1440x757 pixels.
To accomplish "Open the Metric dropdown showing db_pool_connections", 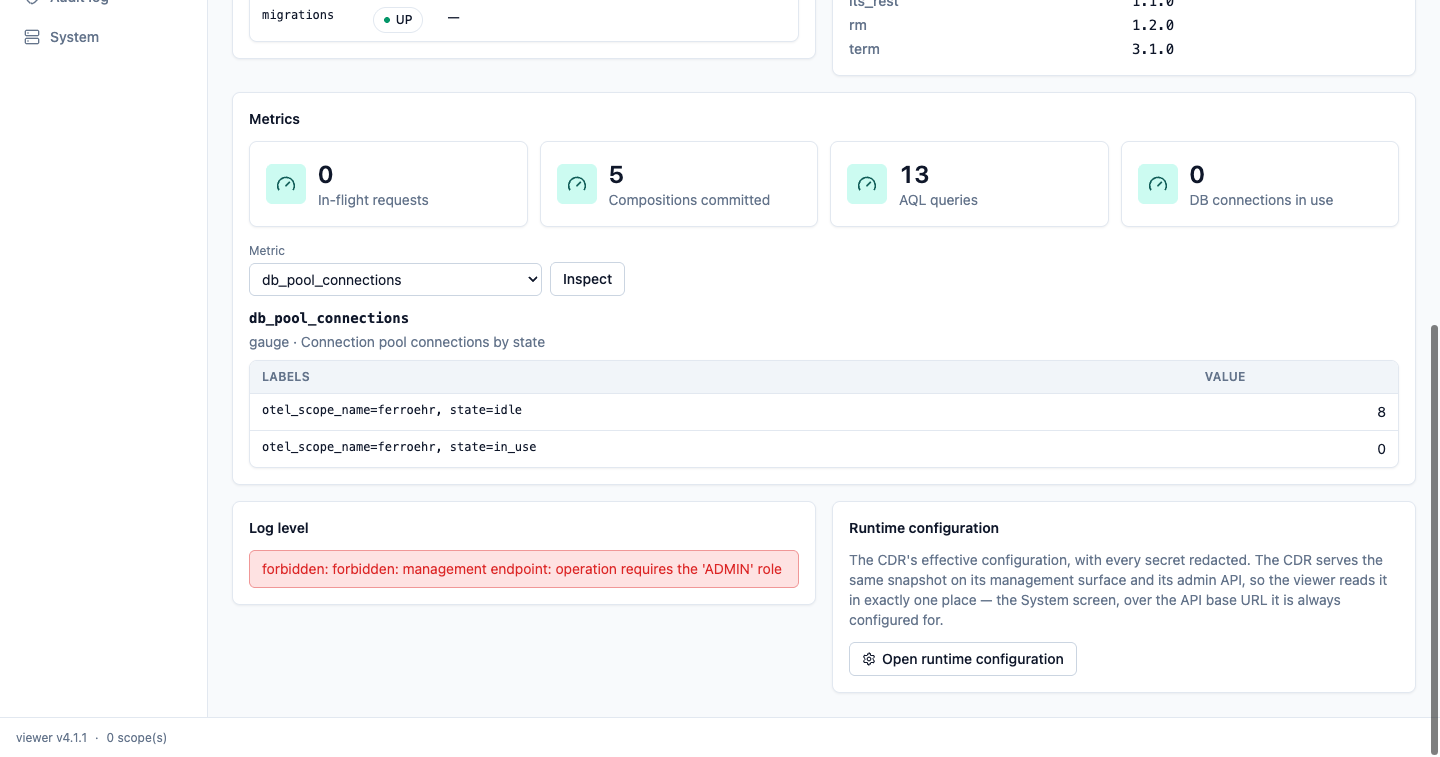I will [x=395, y=280].
